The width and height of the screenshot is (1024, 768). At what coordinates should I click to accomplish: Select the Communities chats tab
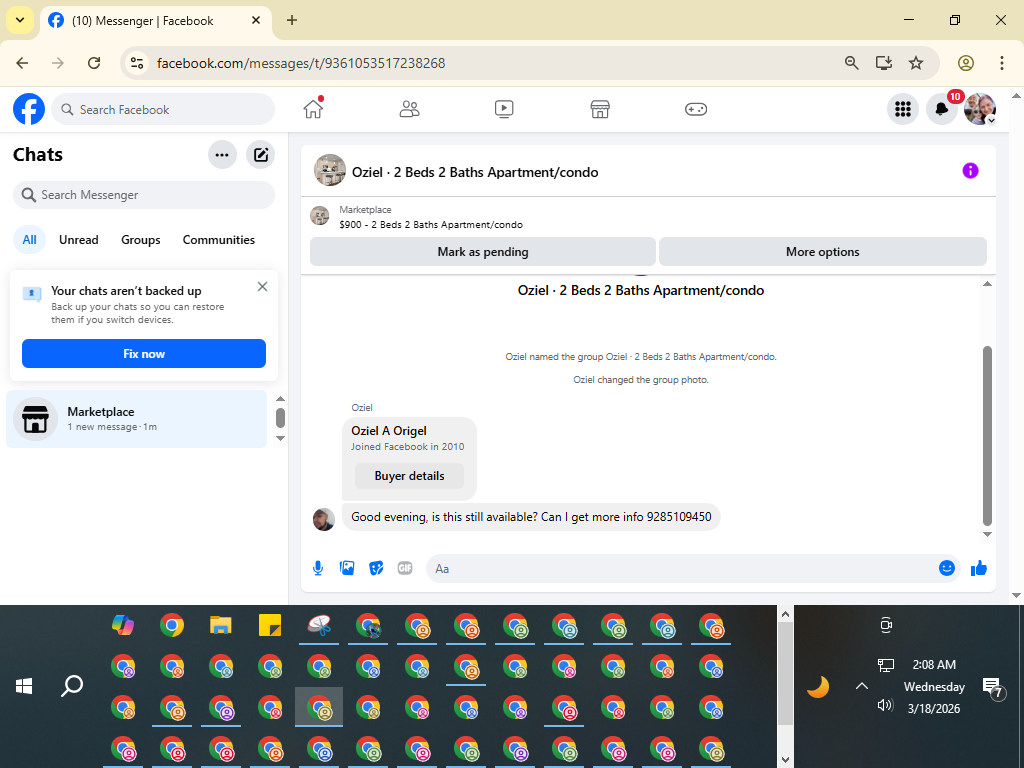[219, 240]
